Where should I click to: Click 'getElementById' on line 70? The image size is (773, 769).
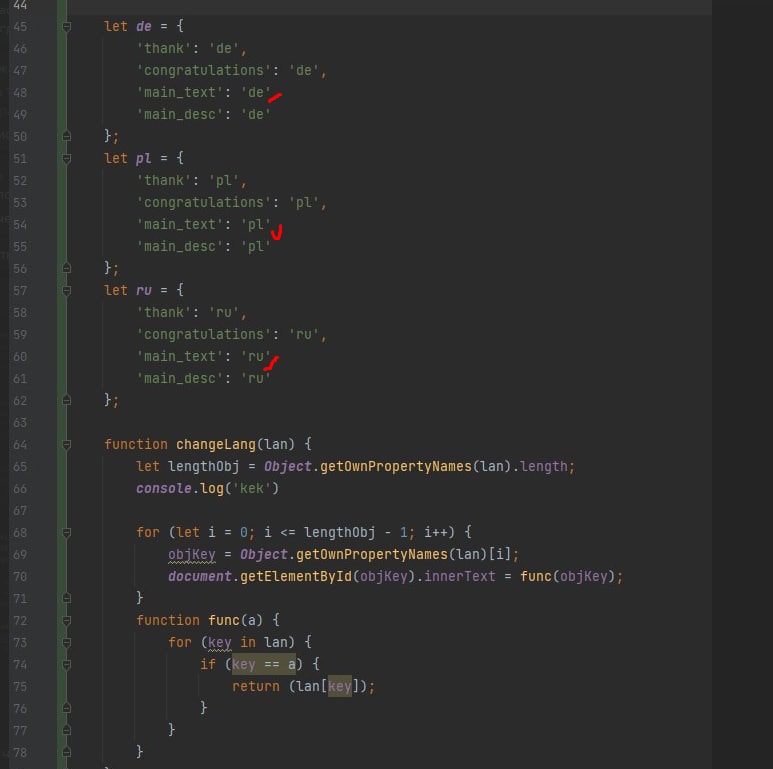(x=296, y=576)
